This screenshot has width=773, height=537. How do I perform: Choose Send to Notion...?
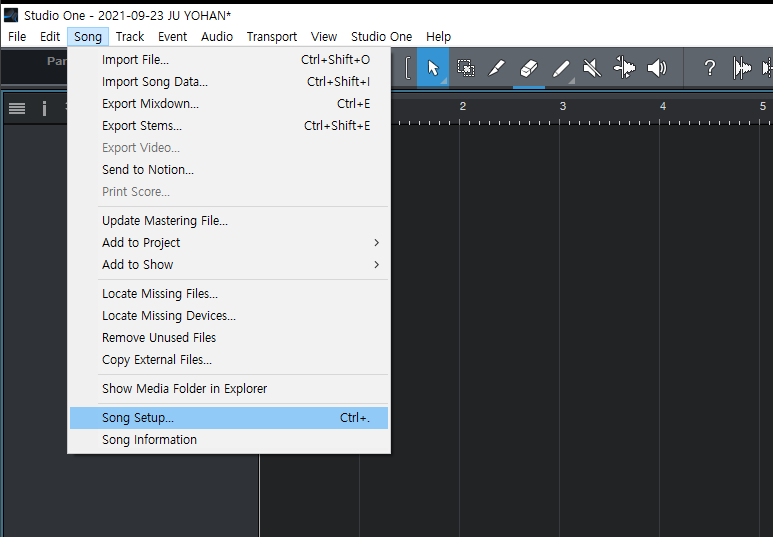[x=229, y=170]
